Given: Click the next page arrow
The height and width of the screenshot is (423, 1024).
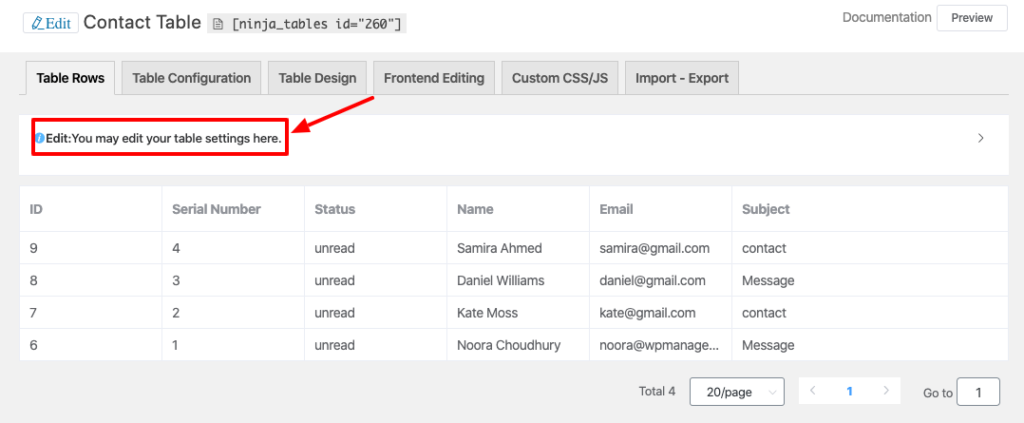Looking at the screenshot, I should [x=885, y=391].
